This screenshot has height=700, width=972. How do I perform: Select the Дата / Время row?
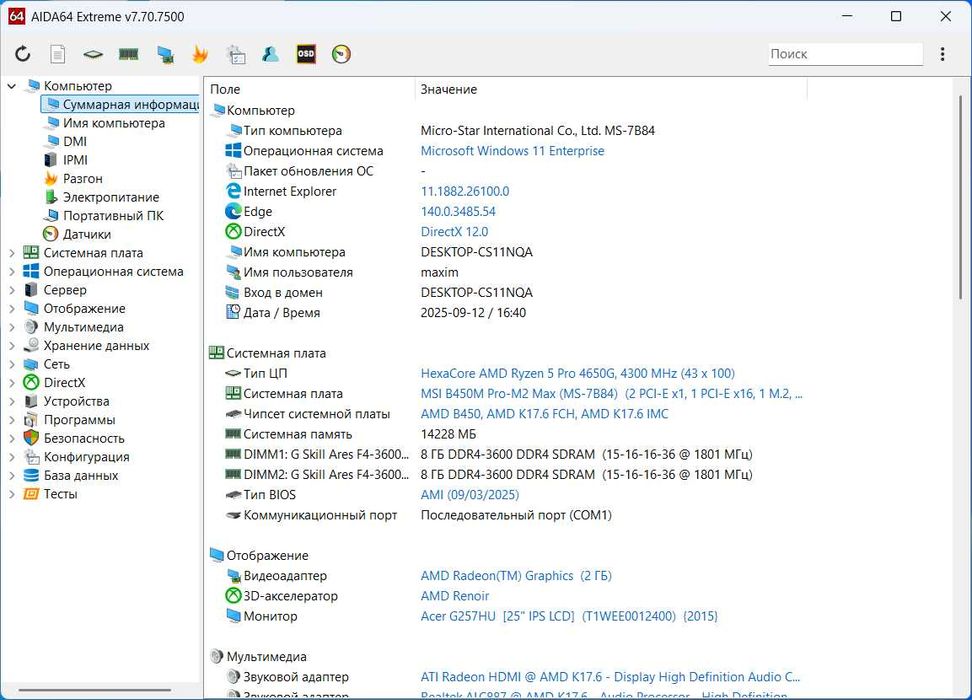point(508,312)
